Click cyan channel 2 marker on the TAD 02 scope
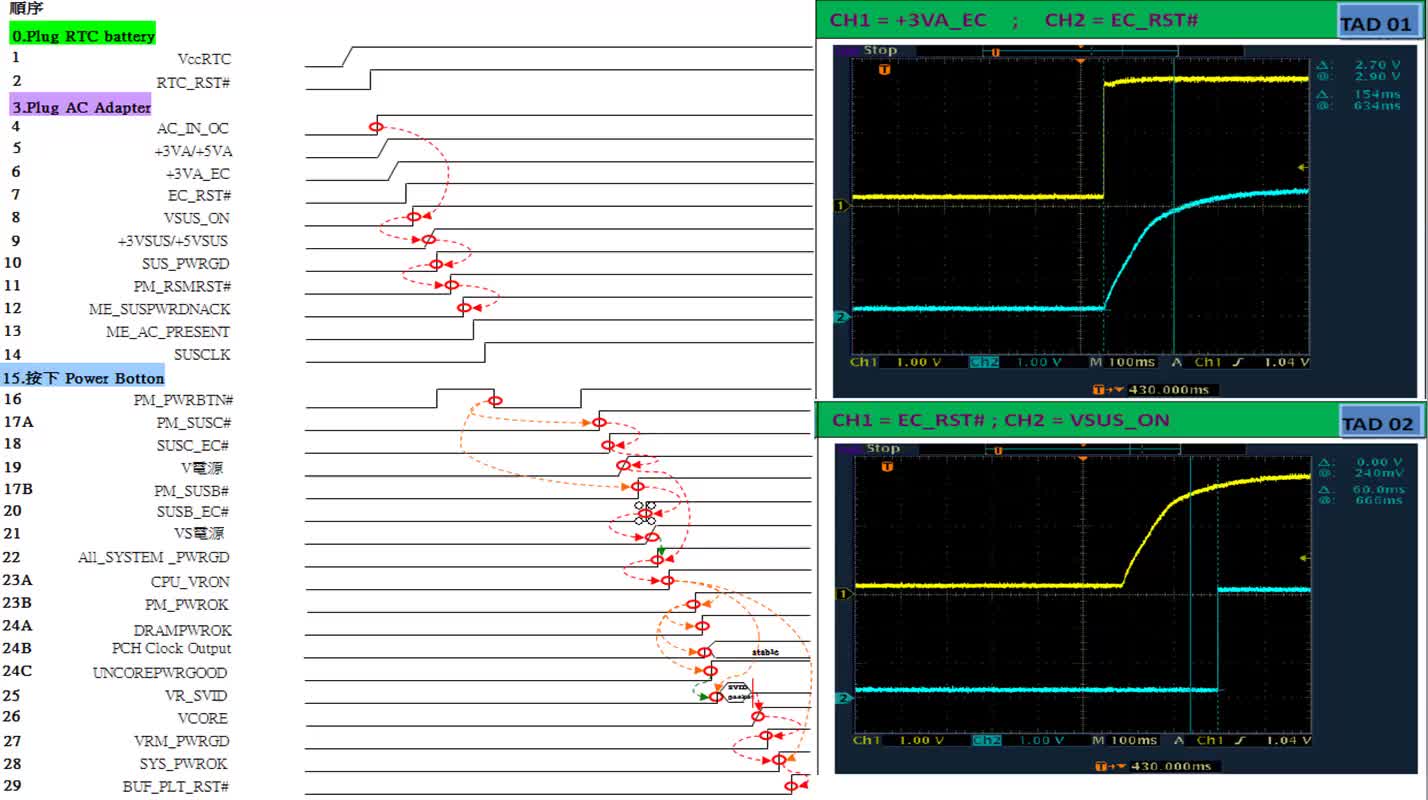Screen dimensions: 1428x800 pos(842,698)
